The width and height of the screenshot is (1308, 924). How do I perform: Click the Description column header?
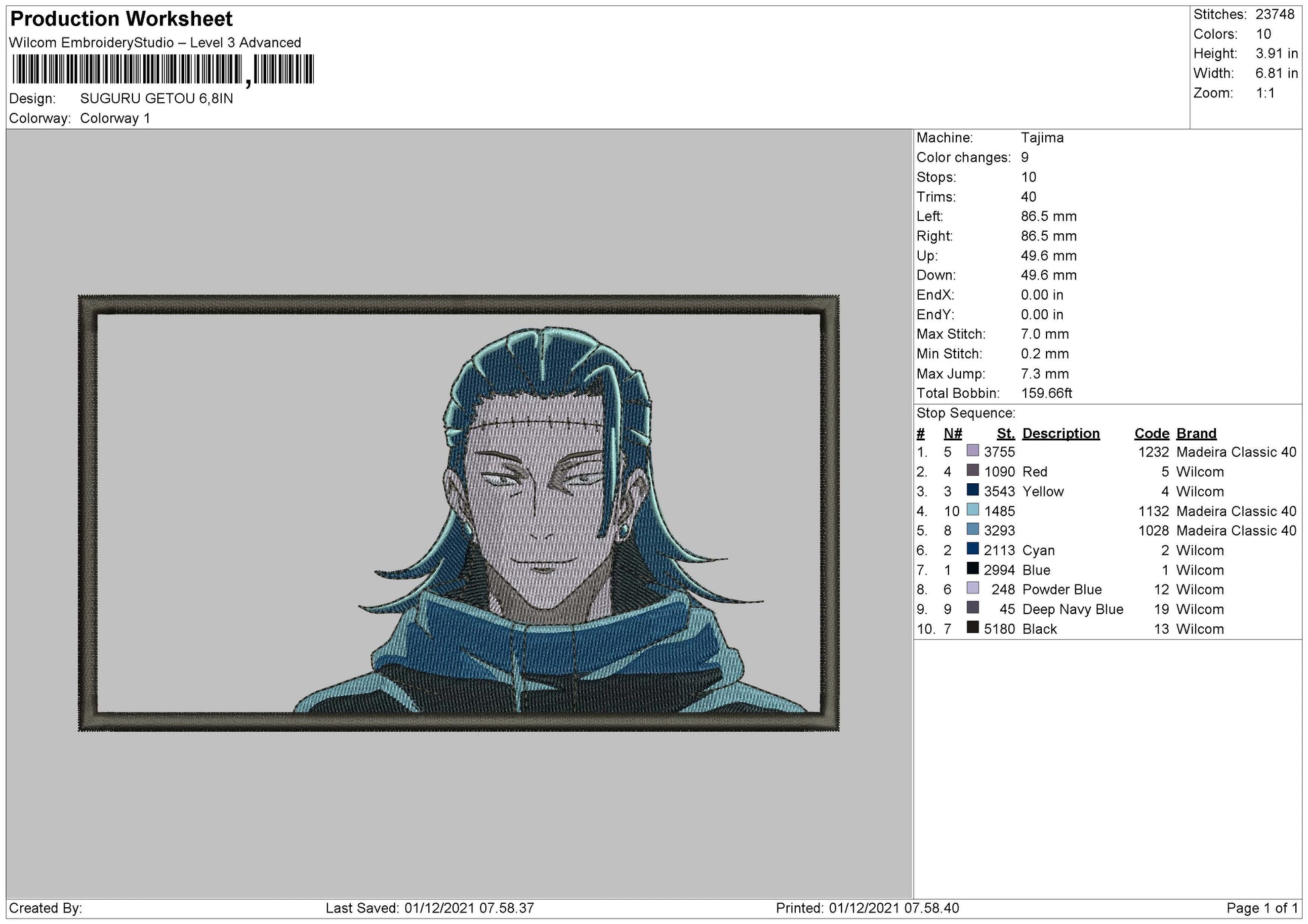1061,433
